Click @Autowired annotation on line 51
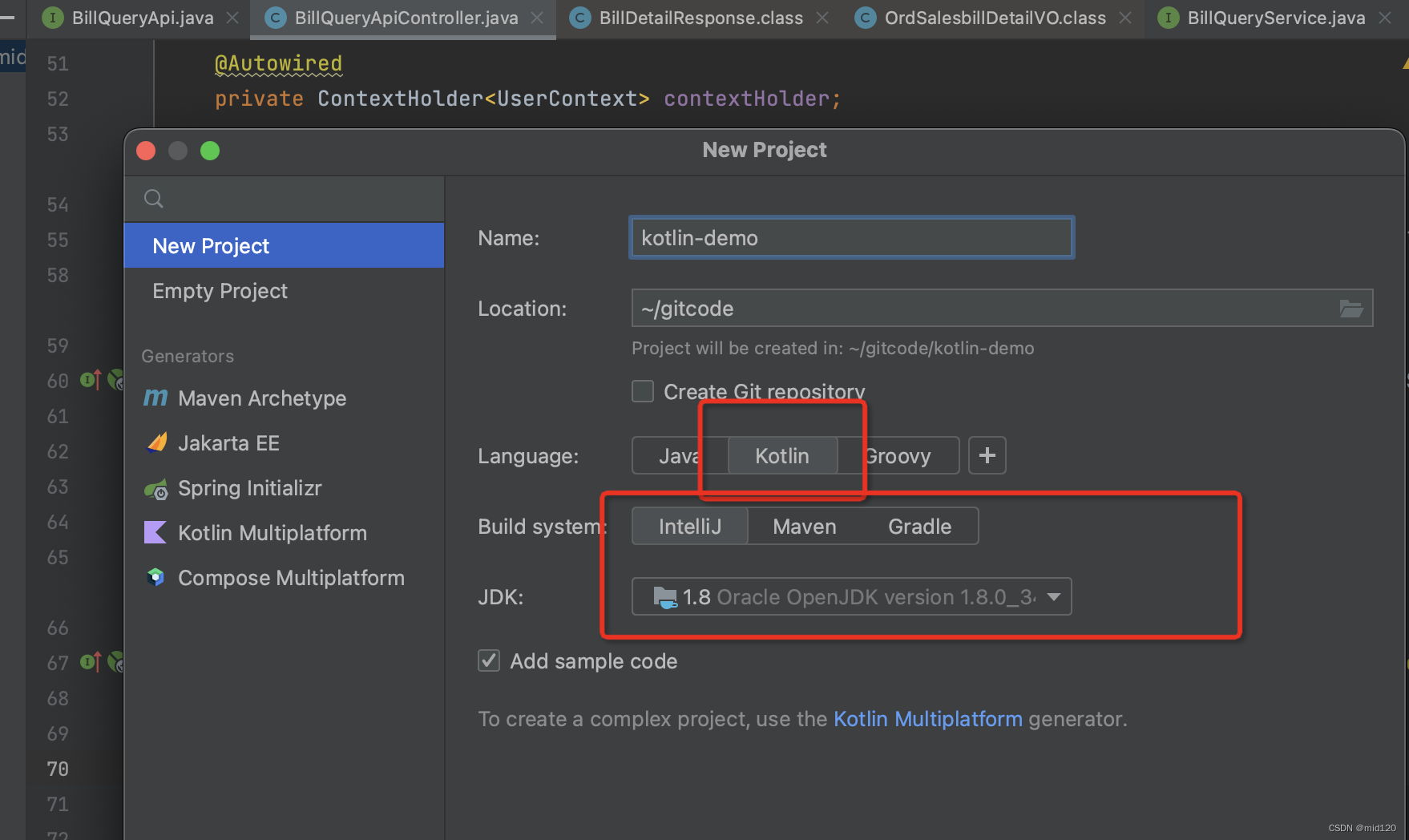The image size is (1409, 840). coord(278,63)
